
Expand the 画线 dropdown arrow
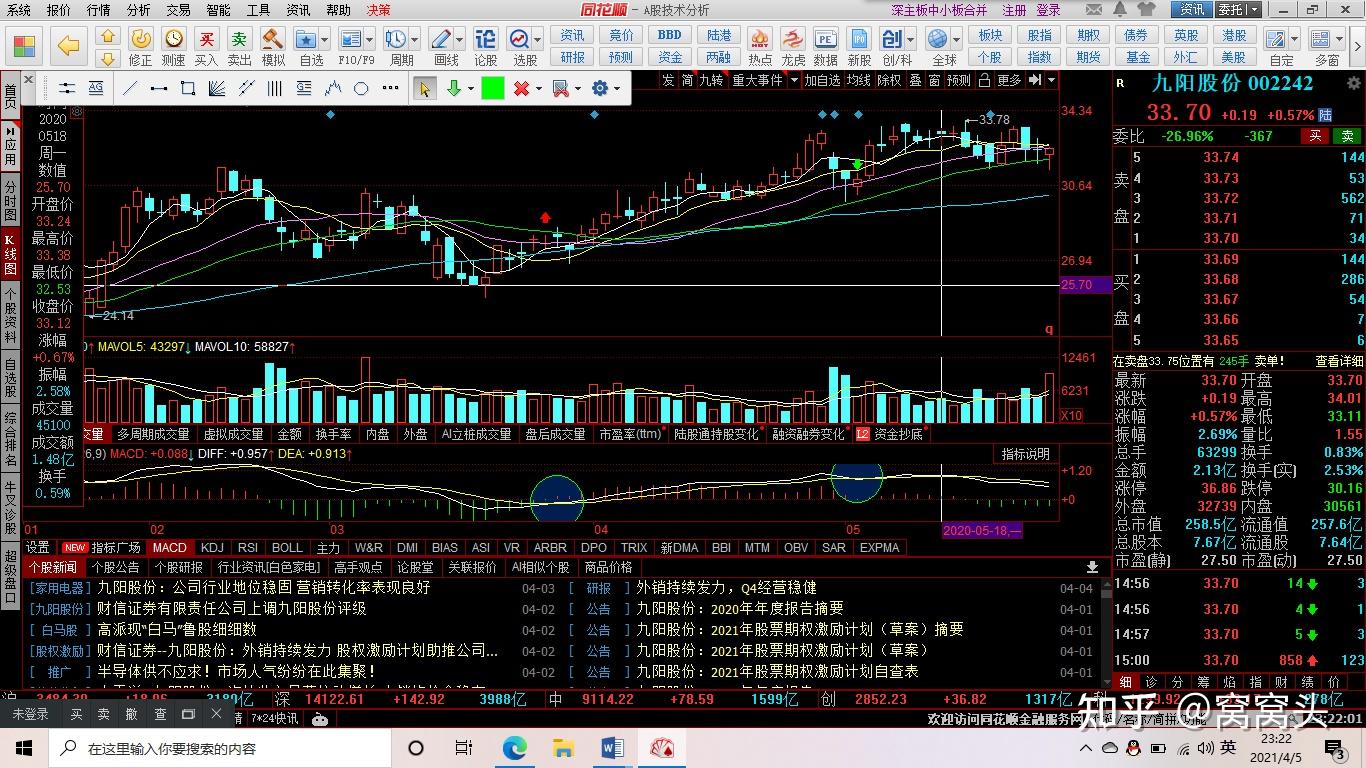(459, 38)
